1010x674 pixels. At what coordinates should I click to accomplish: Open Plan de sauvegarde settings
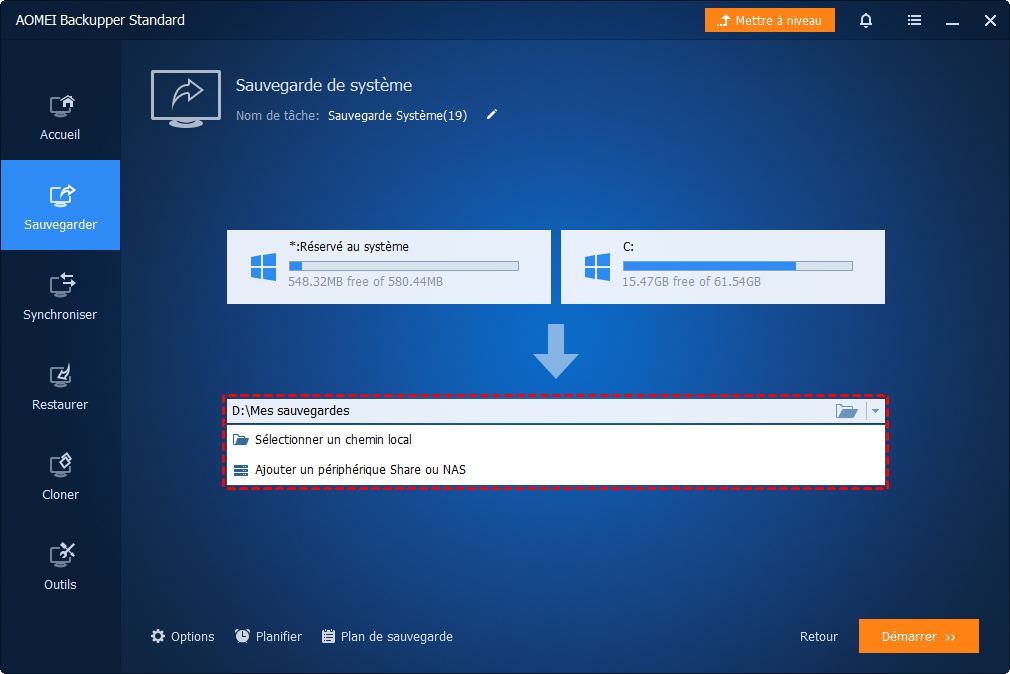tap(387, 637)
